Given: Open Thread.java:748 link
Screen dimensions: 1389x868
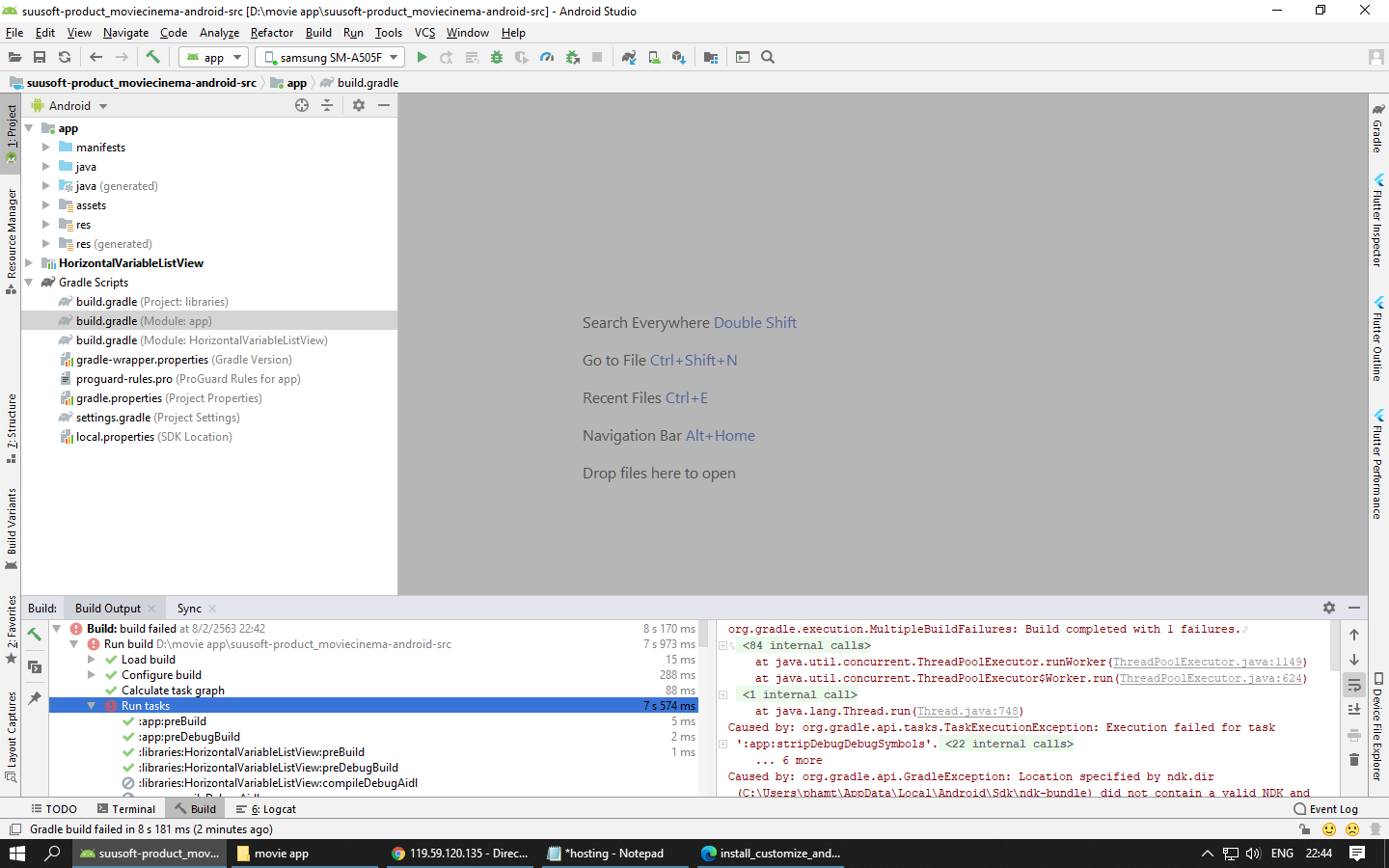Looking at the screenshot, I should 967,711.
